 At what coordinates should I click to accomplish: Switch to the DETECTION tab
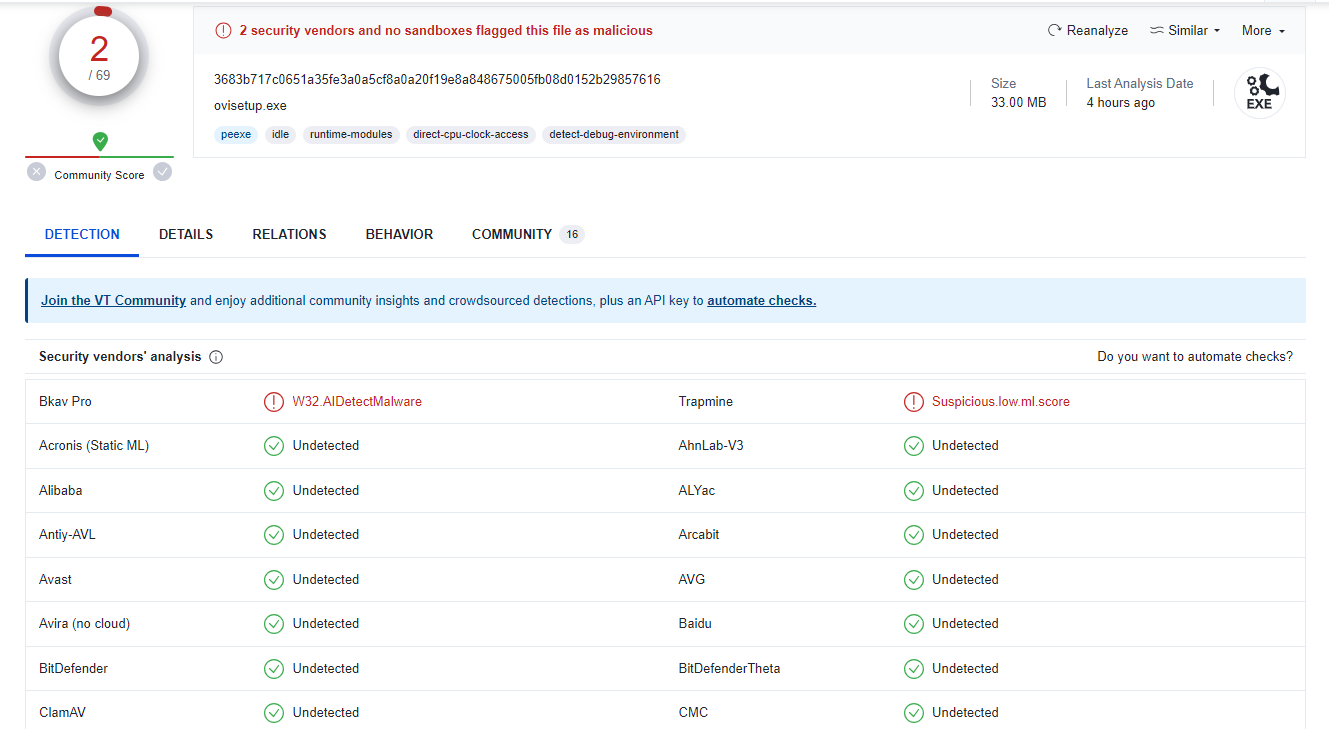tap(82, 235)
